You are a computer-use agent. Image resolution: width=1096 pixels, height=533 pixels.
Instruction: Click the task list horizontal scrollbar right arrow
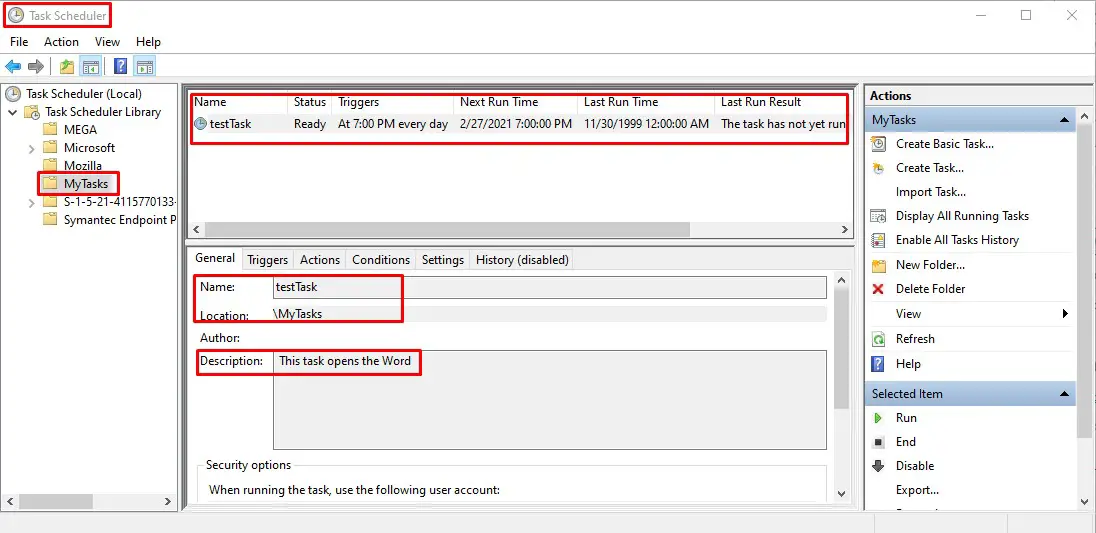pos(844,229)
